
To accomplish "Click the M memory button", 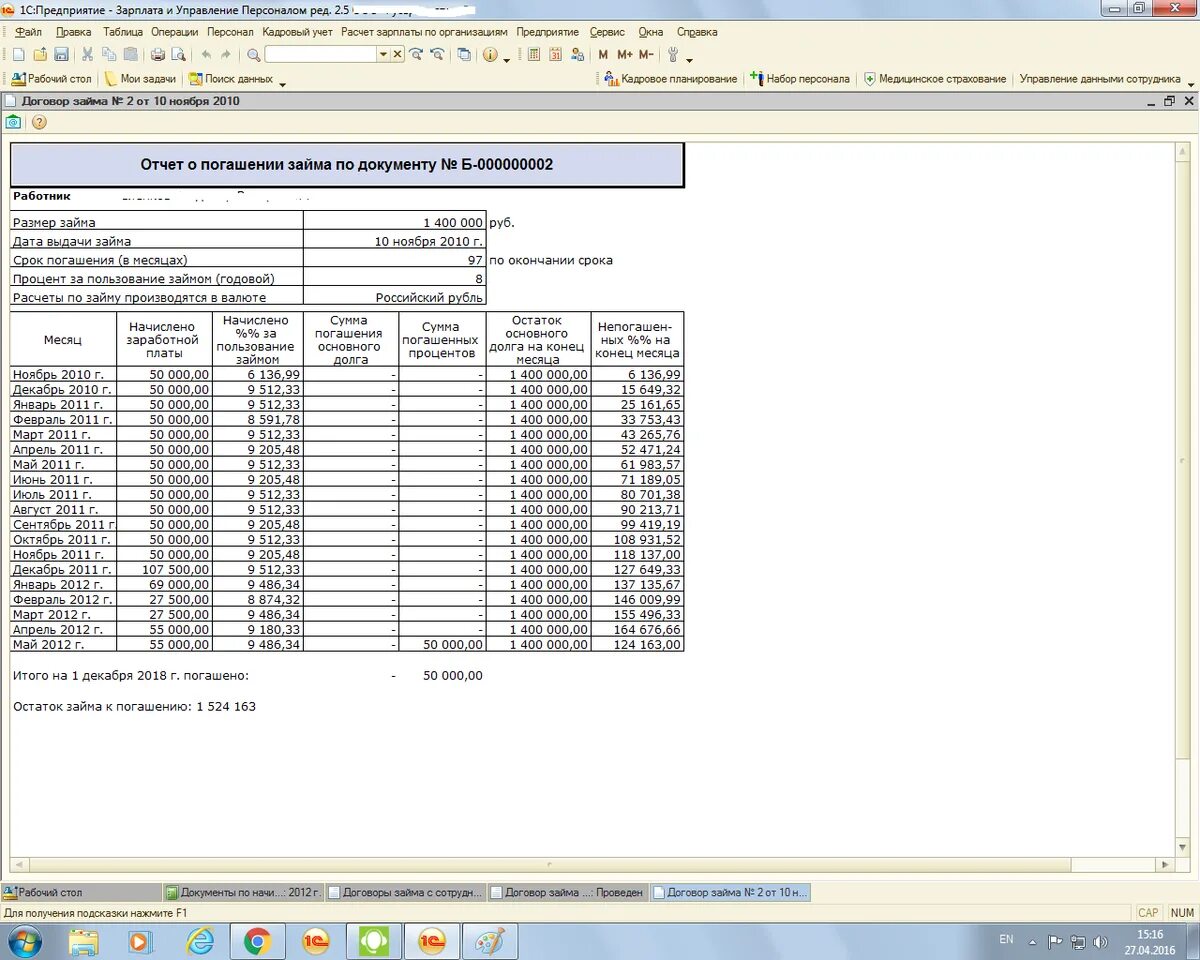I will [603, 55].
